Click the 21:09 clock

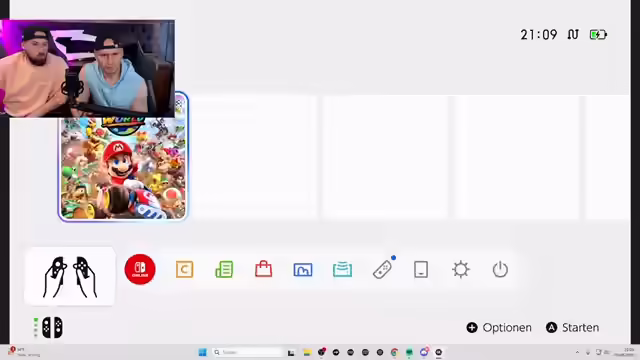[x=539, y=35]
